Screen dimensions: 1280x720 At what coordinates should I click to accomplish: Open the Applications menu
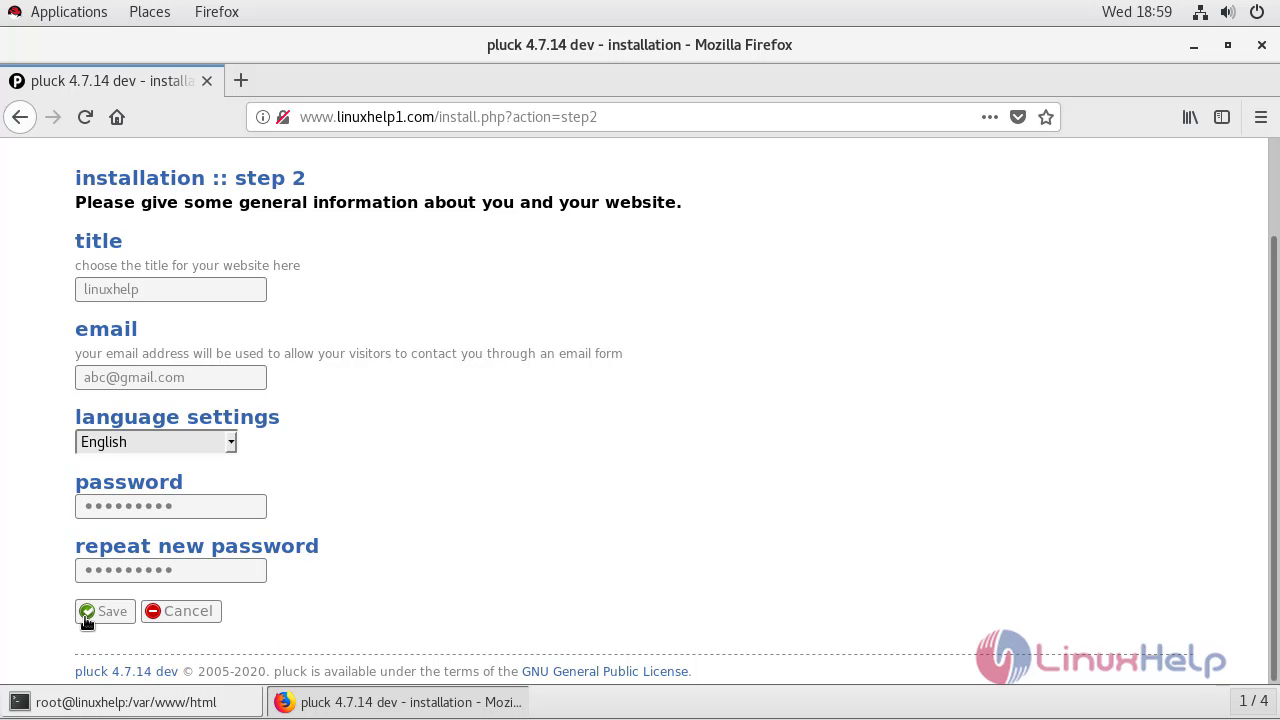(68, 12)
